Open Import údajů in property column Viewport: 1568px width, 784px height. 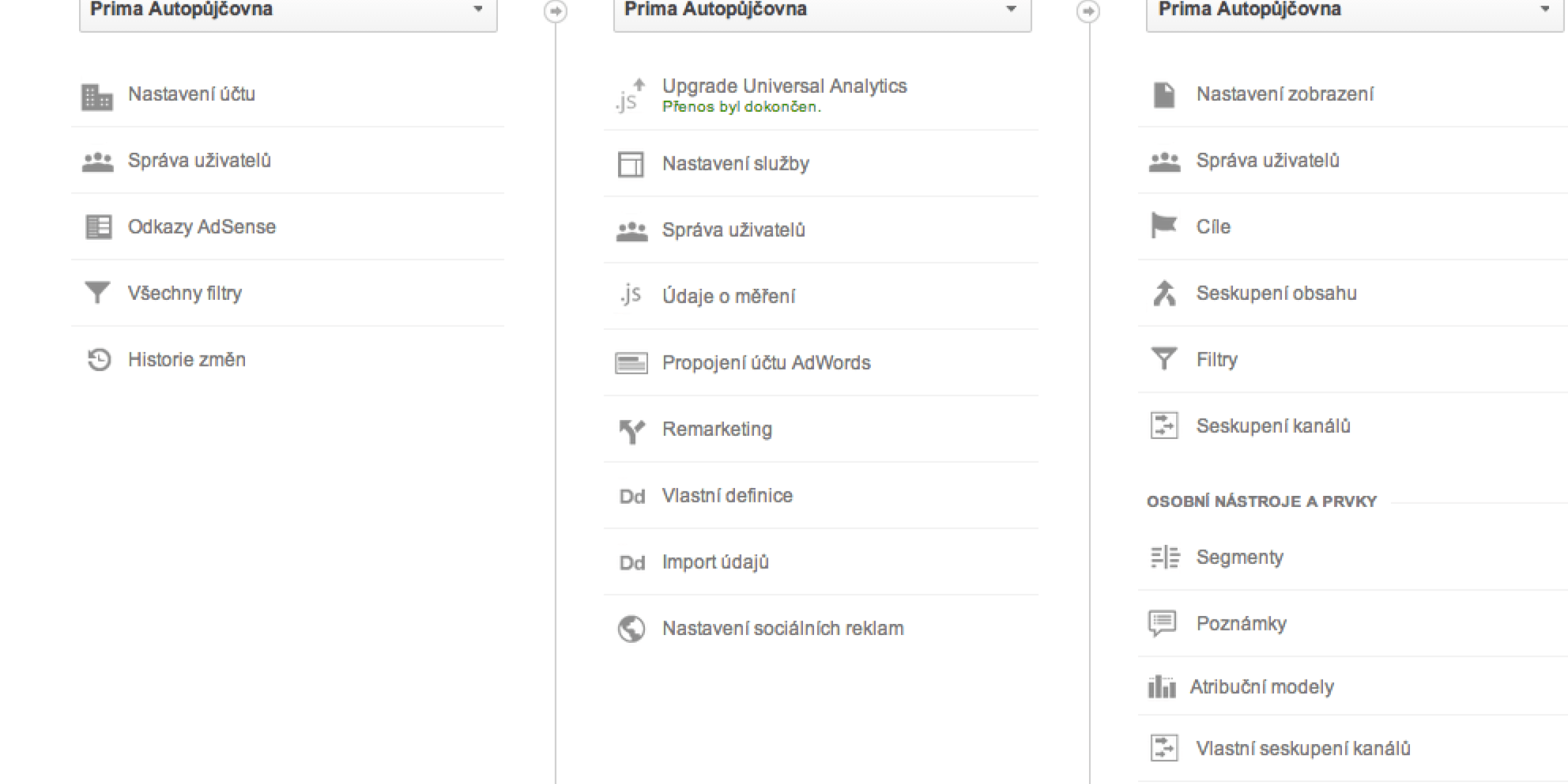pyautogui.click(x=715, y=562)
